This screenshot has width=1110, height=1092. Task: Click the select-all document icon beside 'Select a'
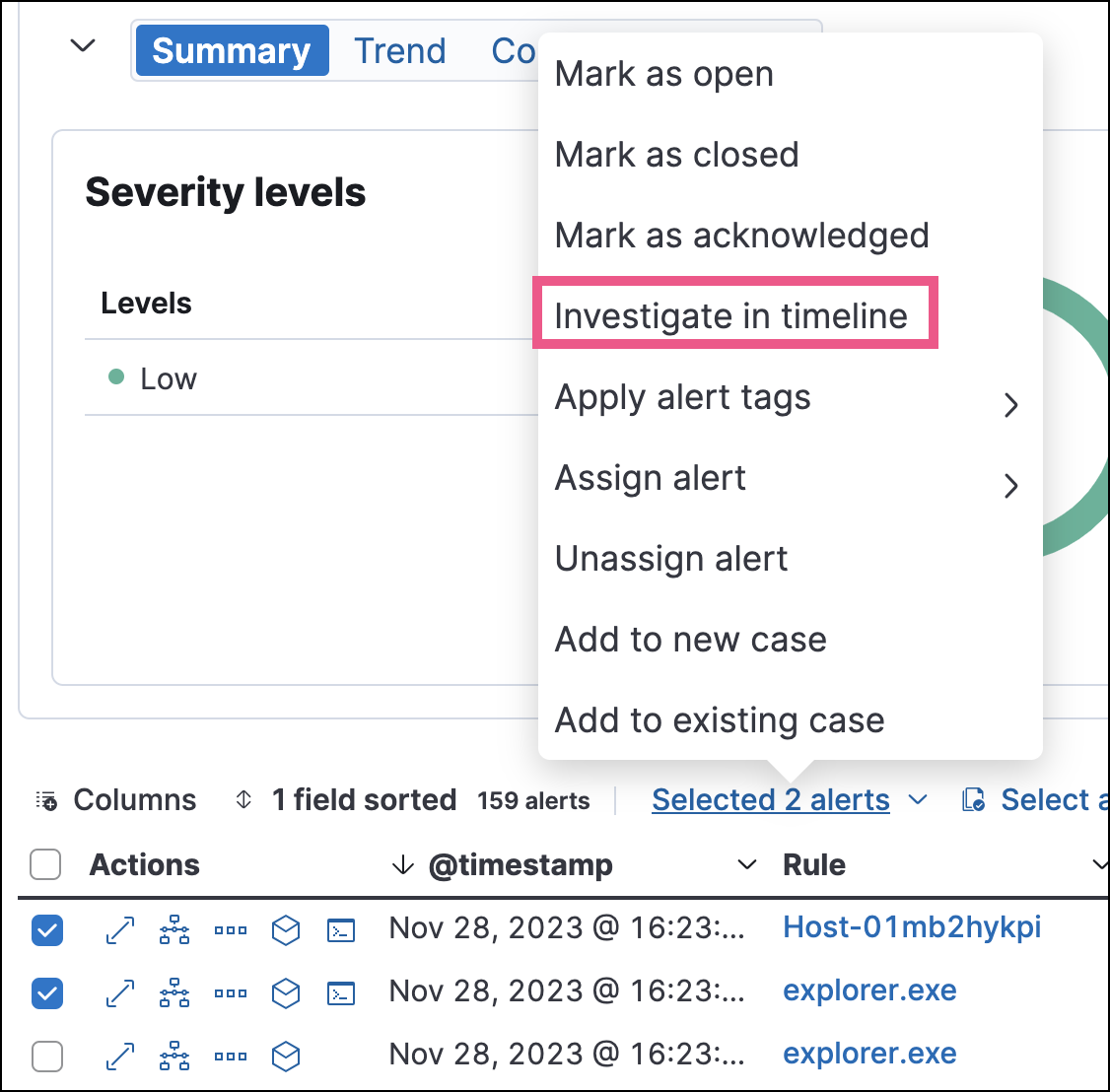click(x=971, y=799)
